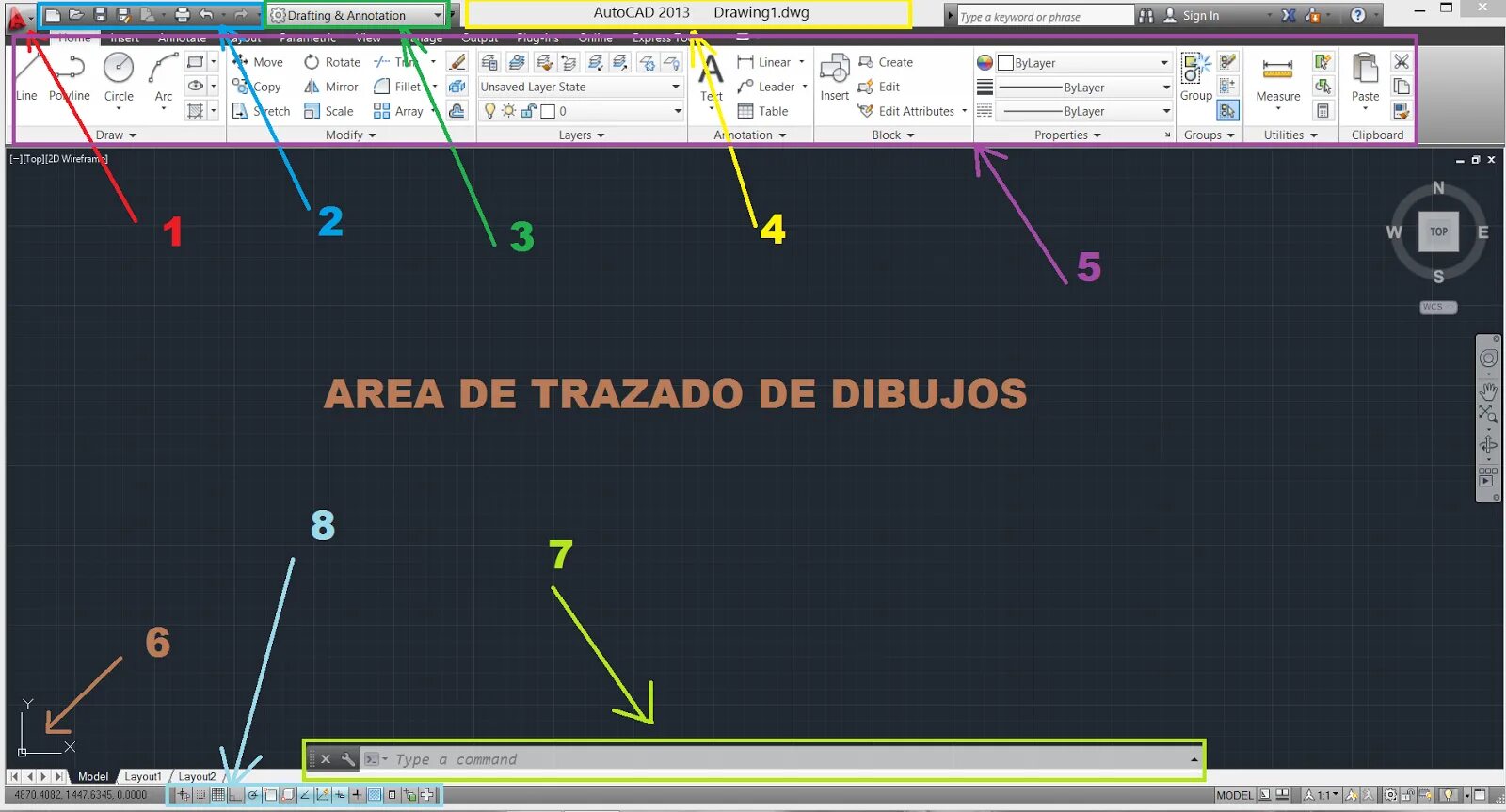Screen dimensions: 1506x812
Task: Expand the Properties panel
Action: point(1067,135)
